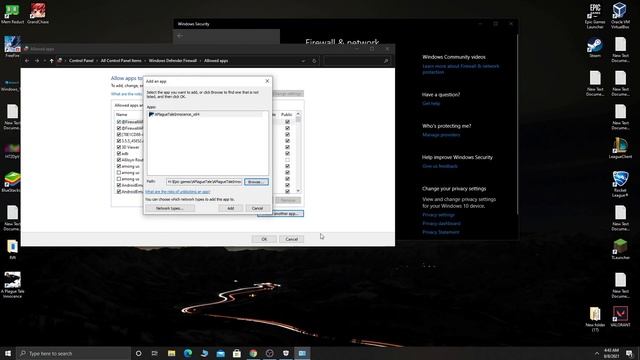The height and width of the screenshot is (360, 640).
Task: Show hidden system tray icons
Action: [597, 353]
